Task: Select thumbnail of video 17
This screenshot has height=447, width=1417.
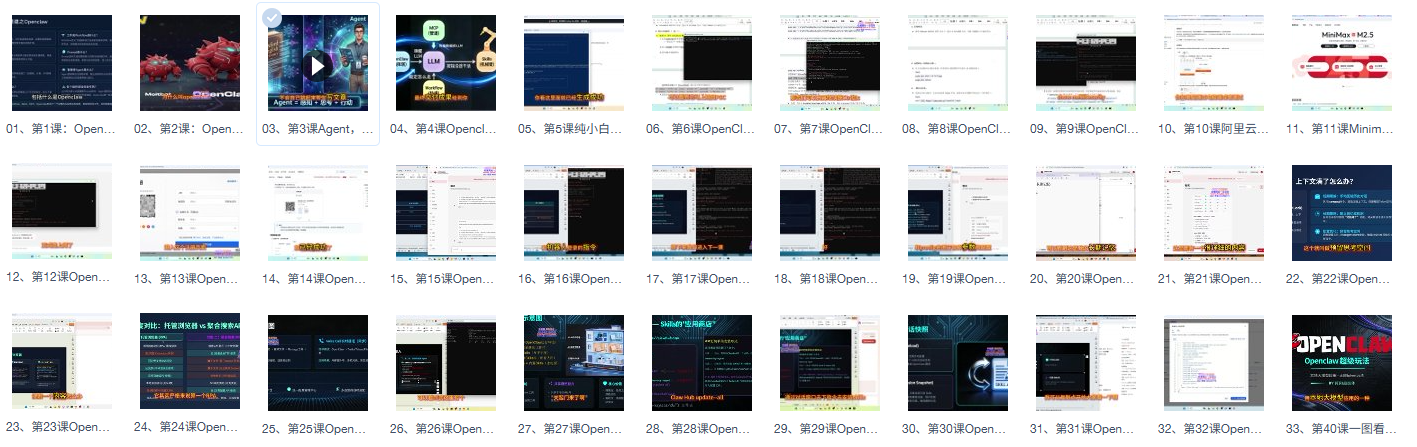Action: click(702, 213)
